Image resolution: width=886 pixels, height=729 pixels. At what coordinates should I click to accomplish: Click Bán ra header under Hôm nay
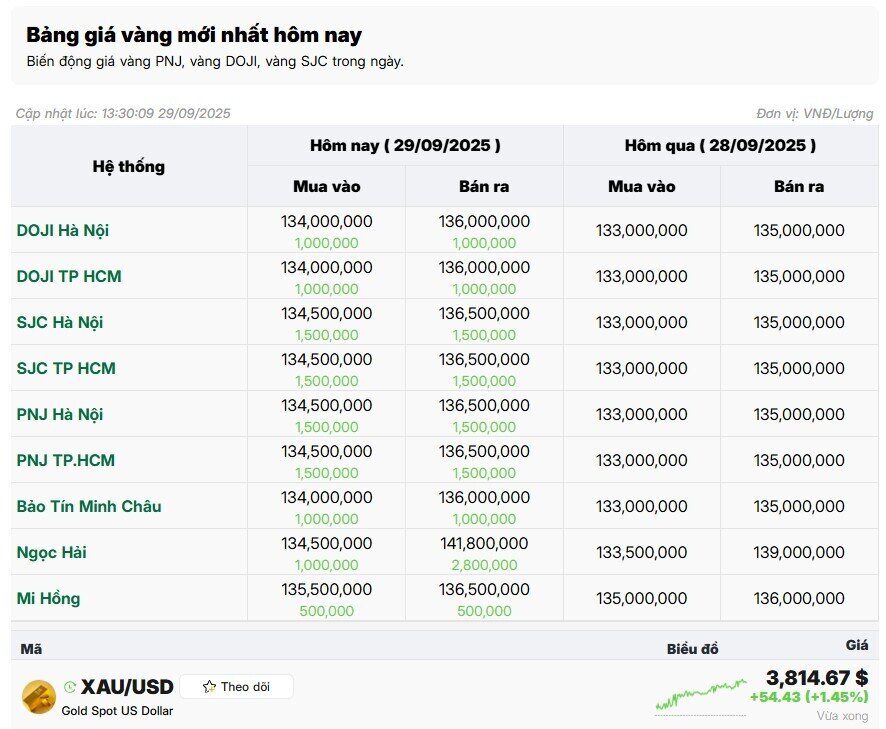point(484,186)
